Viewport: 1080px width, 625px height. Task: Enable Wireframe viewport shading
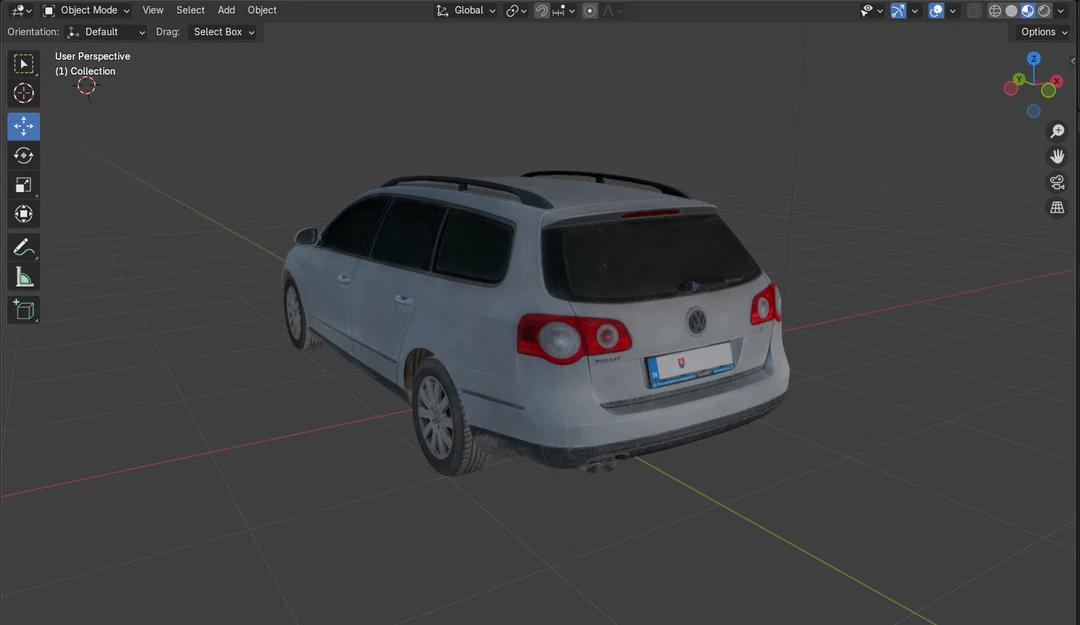click(995, 10)
